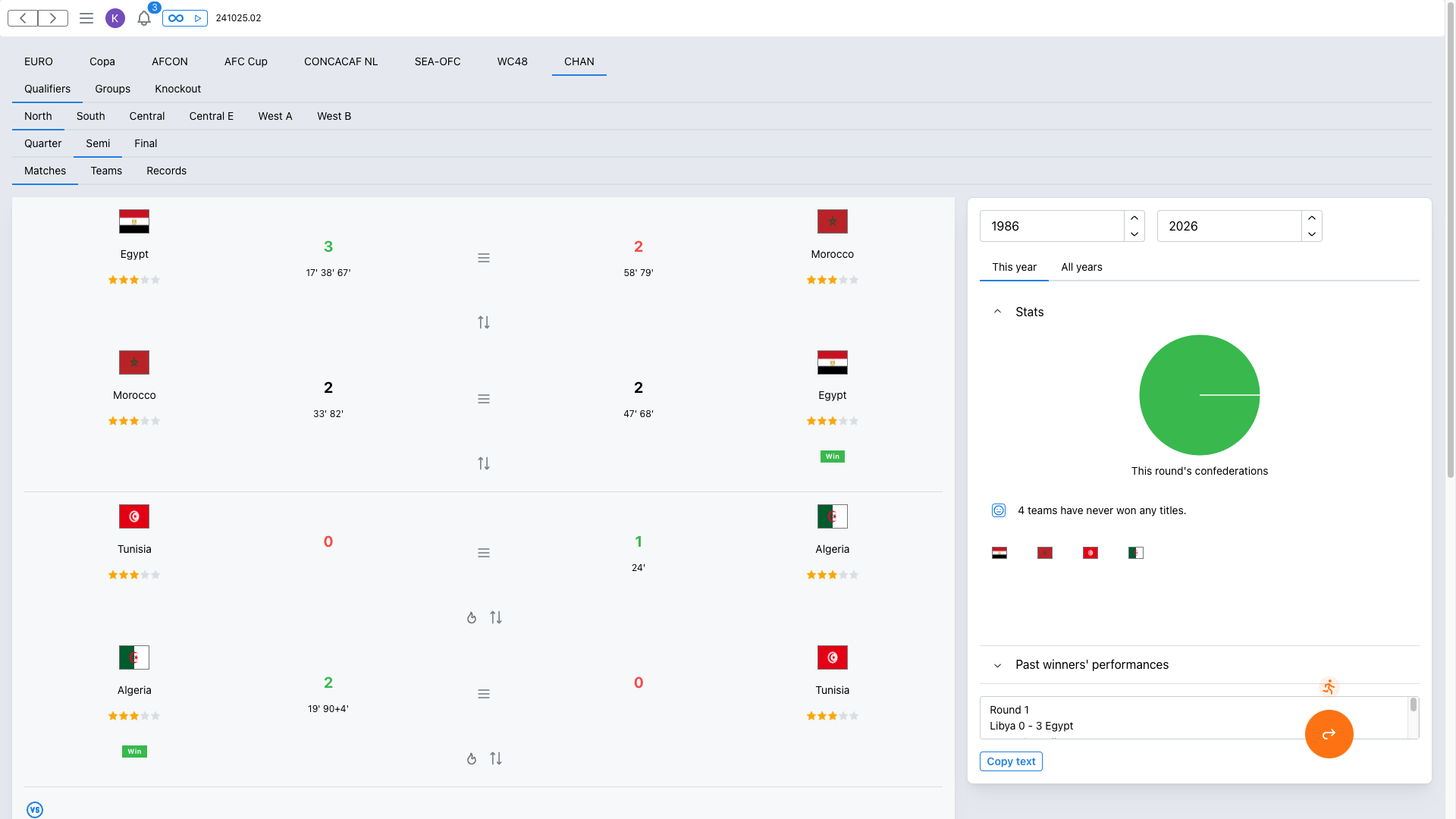Switch to the Copa tab

pos(102,61)
